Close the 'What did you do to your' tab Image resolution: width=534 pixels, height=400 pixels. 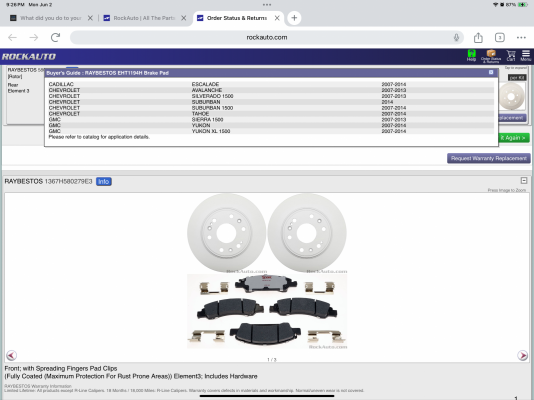click(90, 18)
